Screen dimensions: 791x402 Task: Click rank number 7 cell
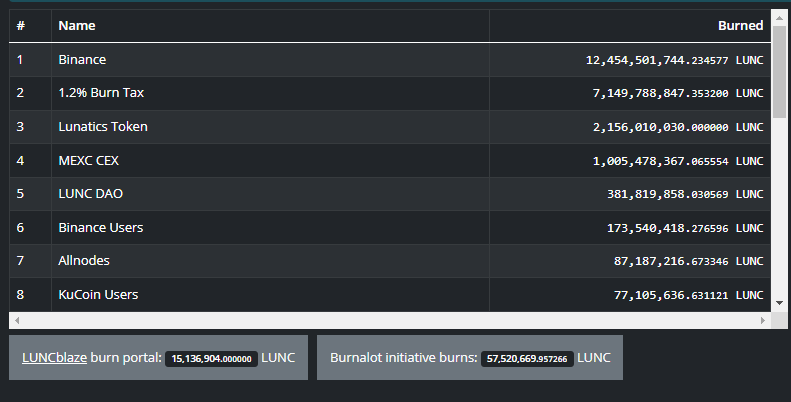pos(30,261)
